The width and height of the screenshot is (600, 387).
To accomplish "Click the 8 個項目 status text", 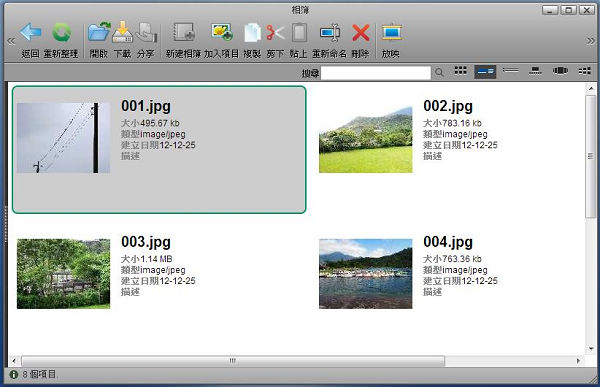I will pos(39,374).
